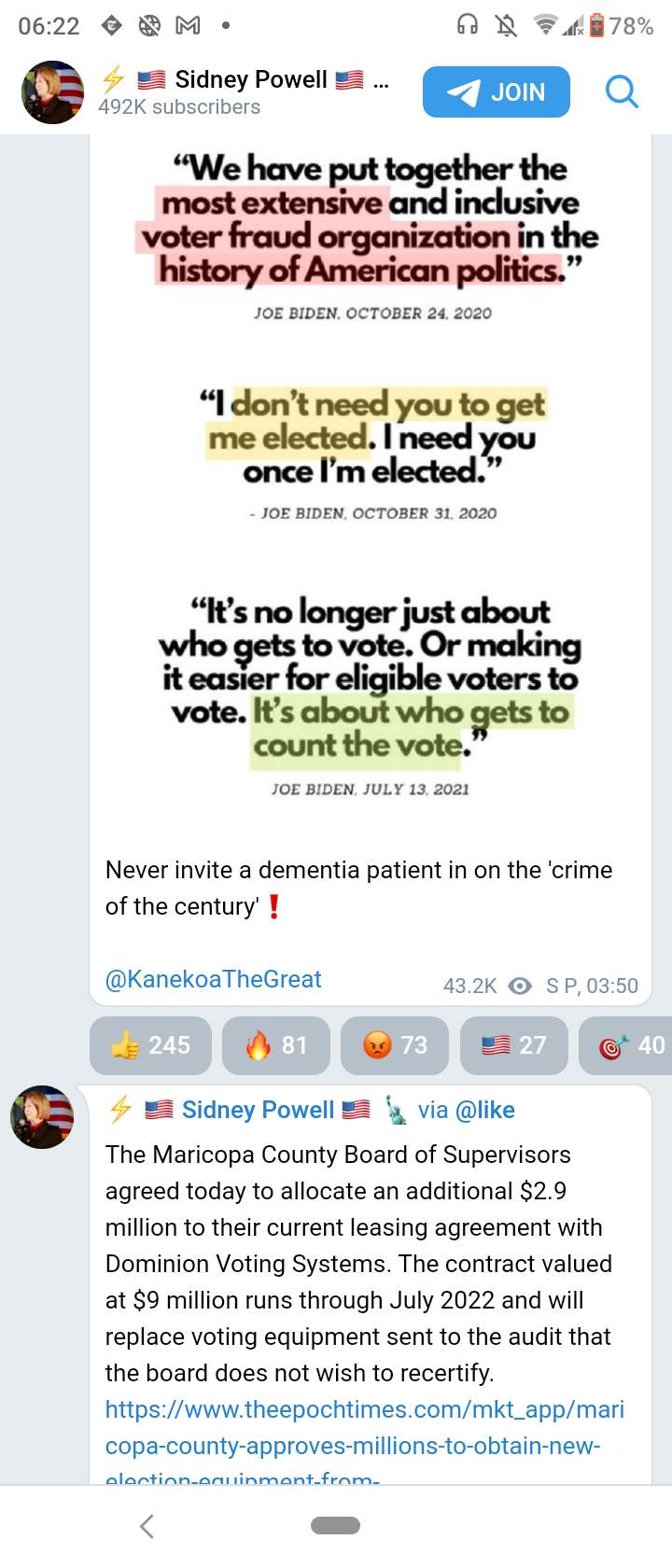Tap the Sidney Powell sender name on second post
Image resolution: width=672 pixels, height=1568 pixels.
click(258, 1110)
